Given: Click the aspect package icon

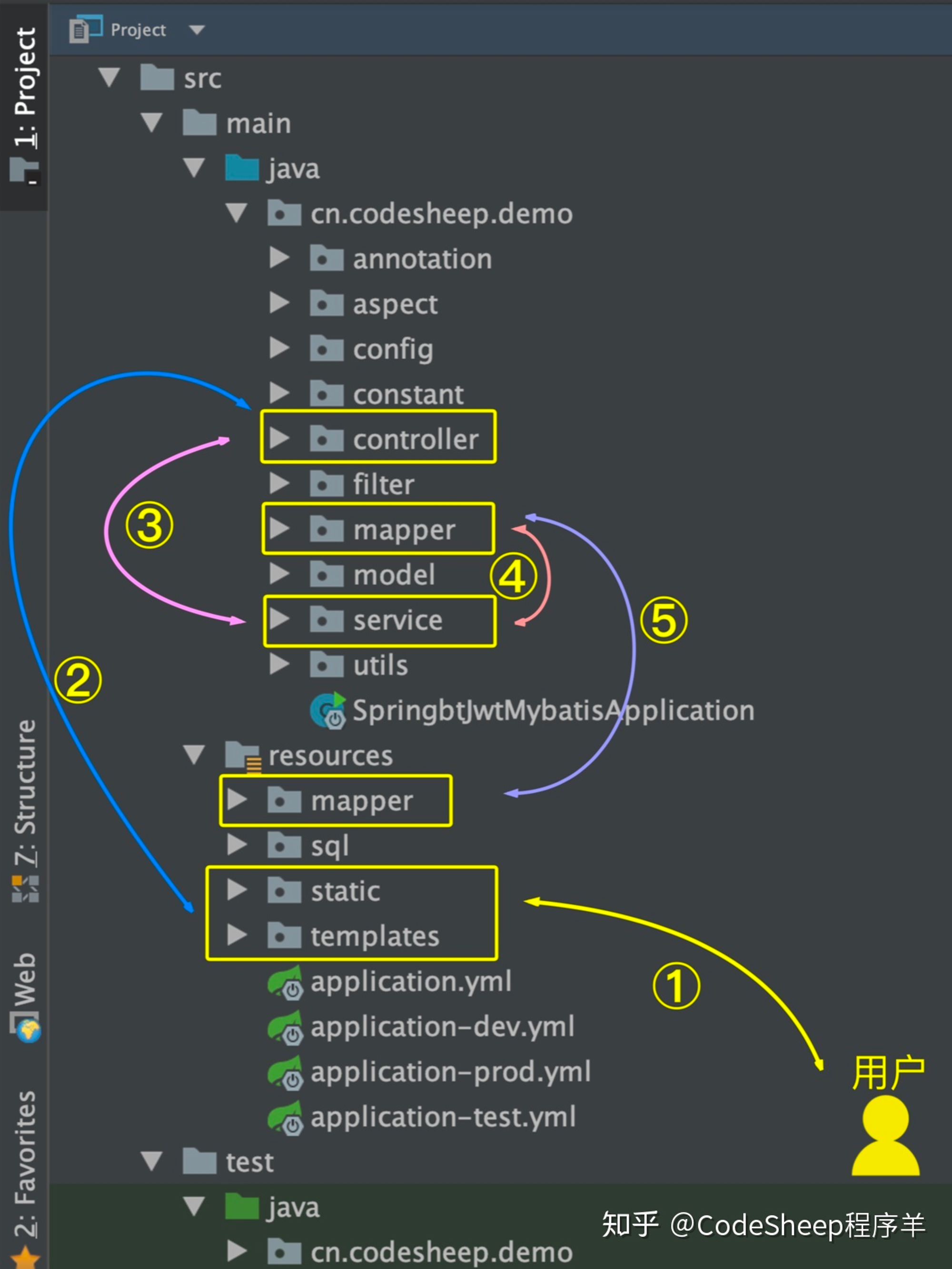Looking at the screenshot, I should coord(327,303).
